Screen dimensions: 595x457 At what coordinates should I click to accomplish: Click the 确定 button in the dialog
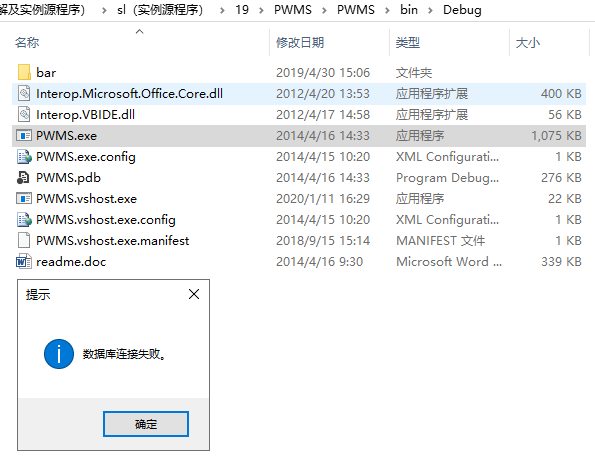click(x=146, y=424)
